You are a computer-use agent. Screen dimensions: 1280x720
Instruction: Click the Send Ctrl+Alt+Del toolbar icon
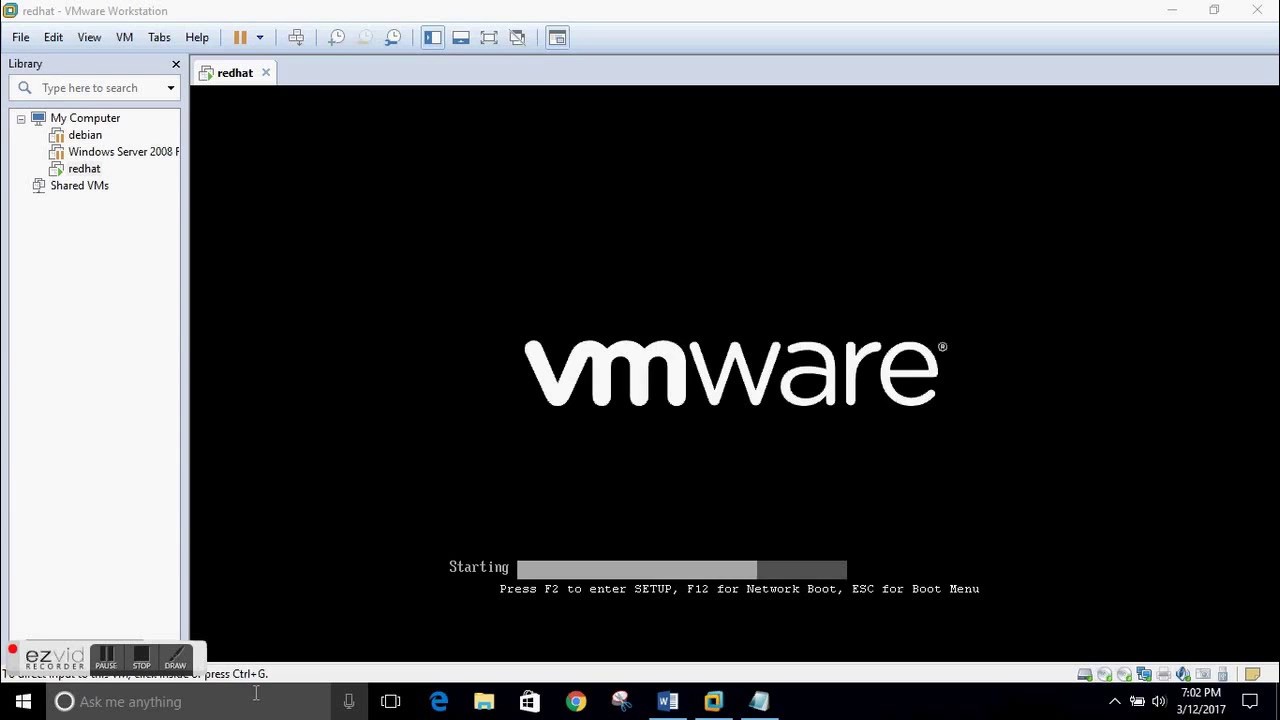point(296,37)
